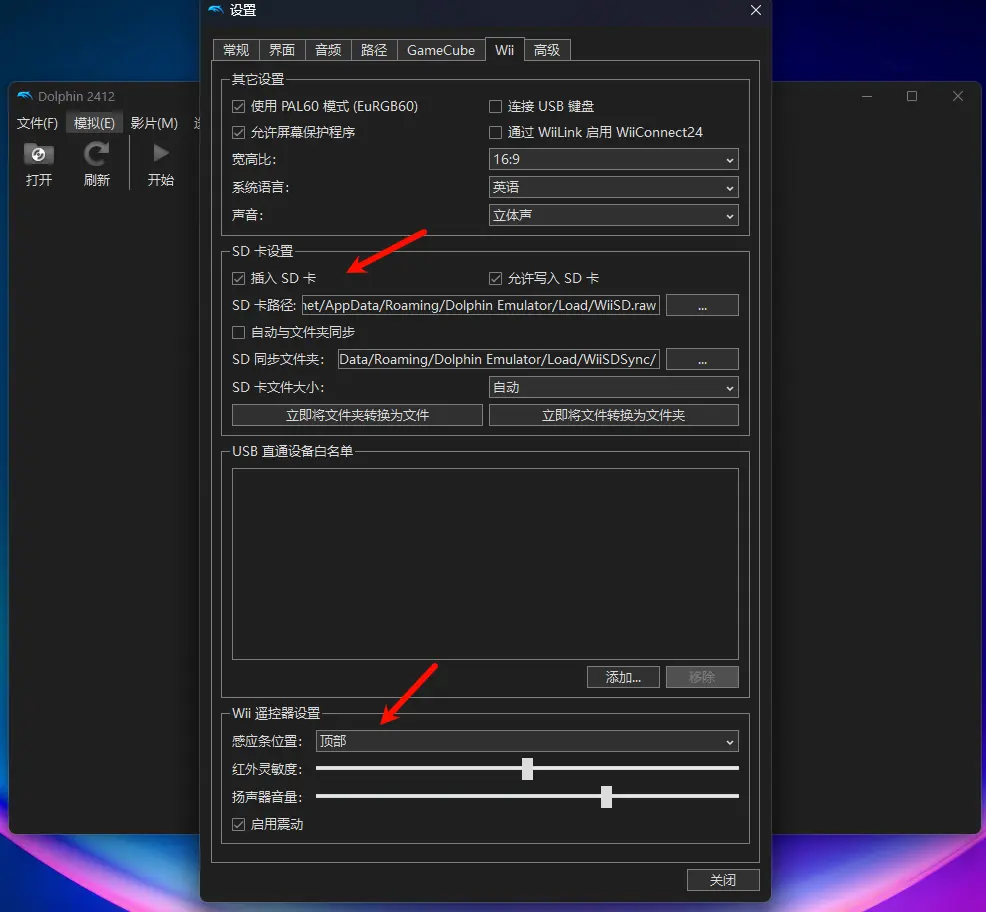Click the Dolphin logo in settings title bar
This screenshot has height=912, width=986.
click(216, 11)
